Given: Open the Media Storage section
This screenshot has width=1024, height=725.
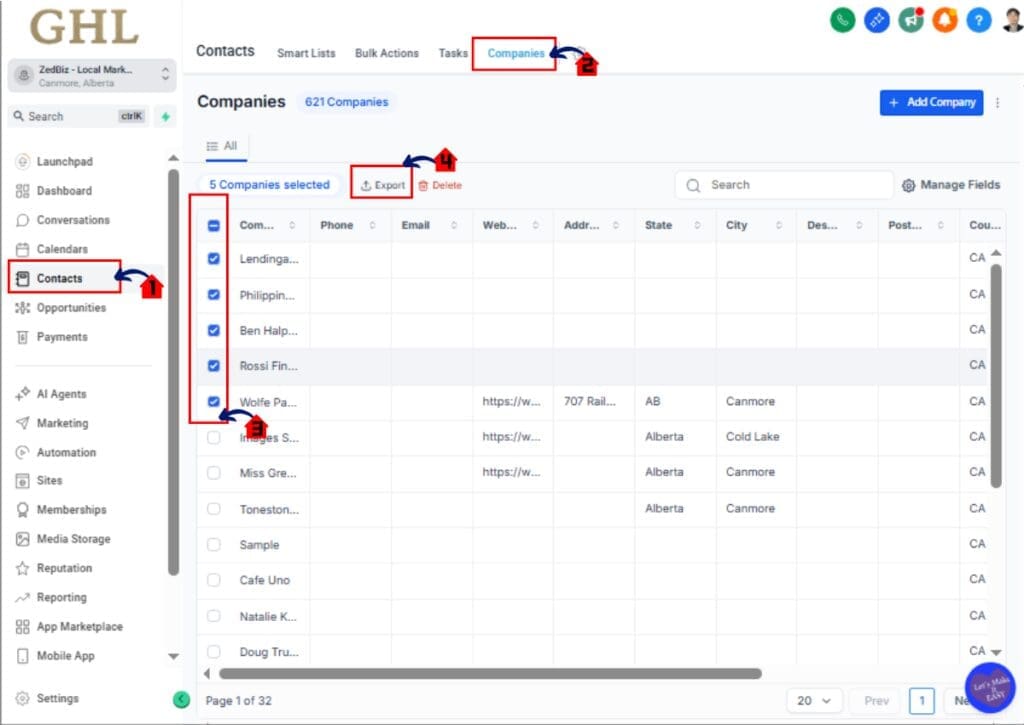Looking at the screenshot, I should click(72, 538).
